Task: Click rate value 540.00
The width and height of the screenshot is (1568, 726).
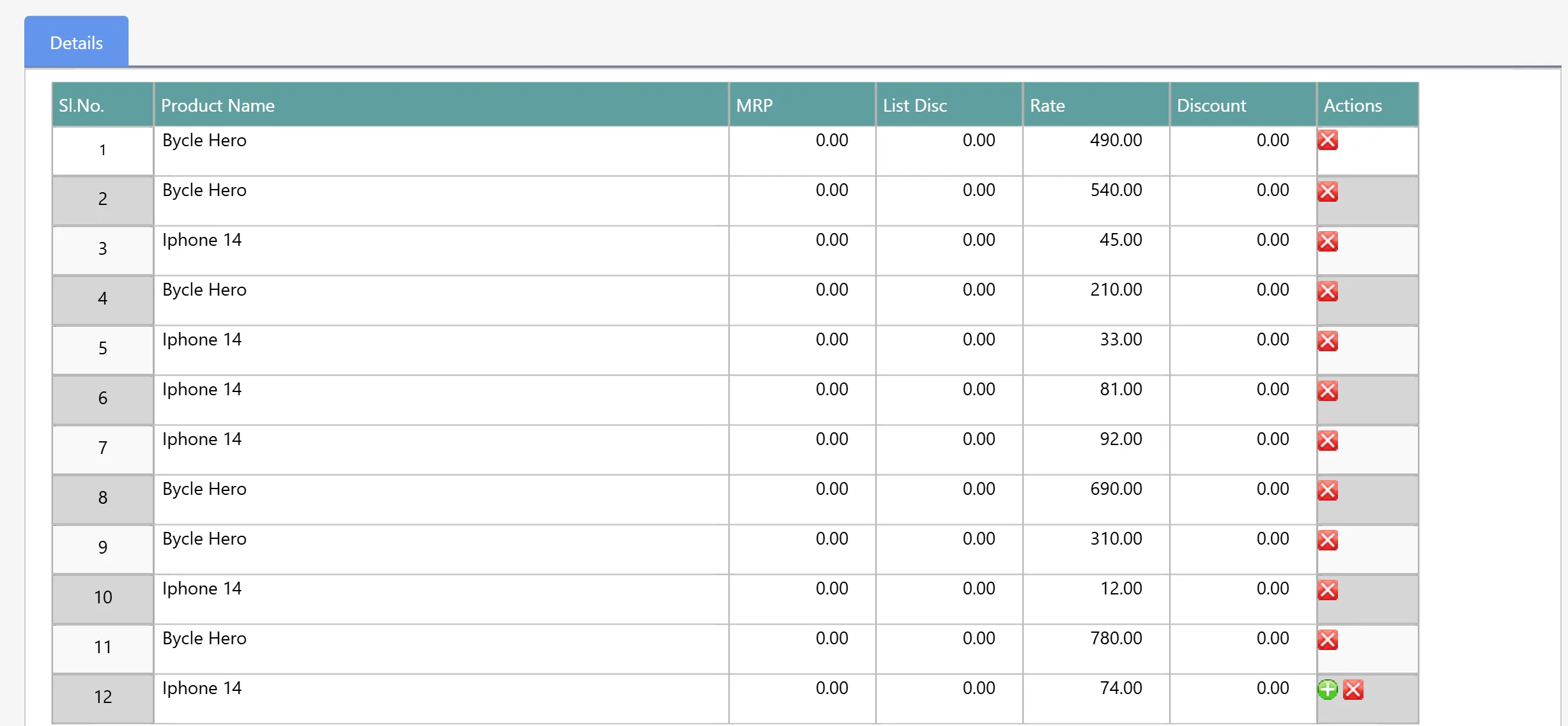Action: click(1116, 190)
